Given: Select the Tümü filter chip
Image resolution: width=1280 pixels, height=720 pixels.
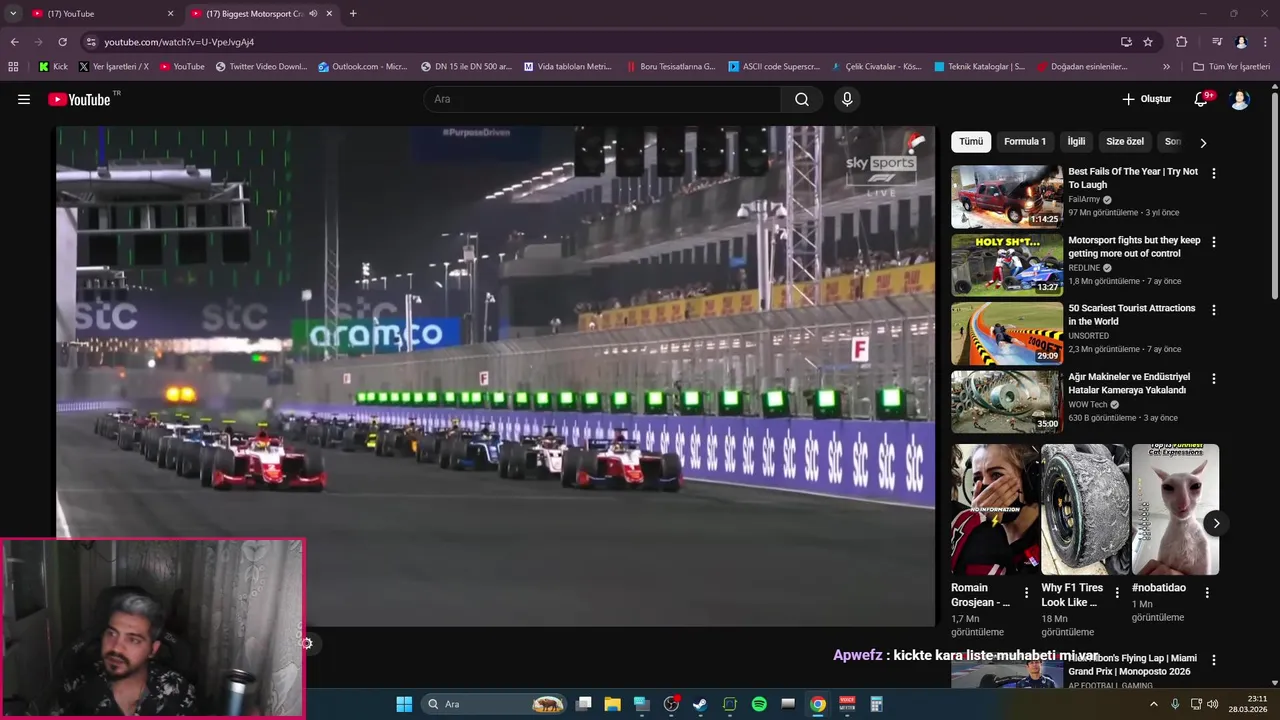Looking at the screenshot, I should click(971, 142).
